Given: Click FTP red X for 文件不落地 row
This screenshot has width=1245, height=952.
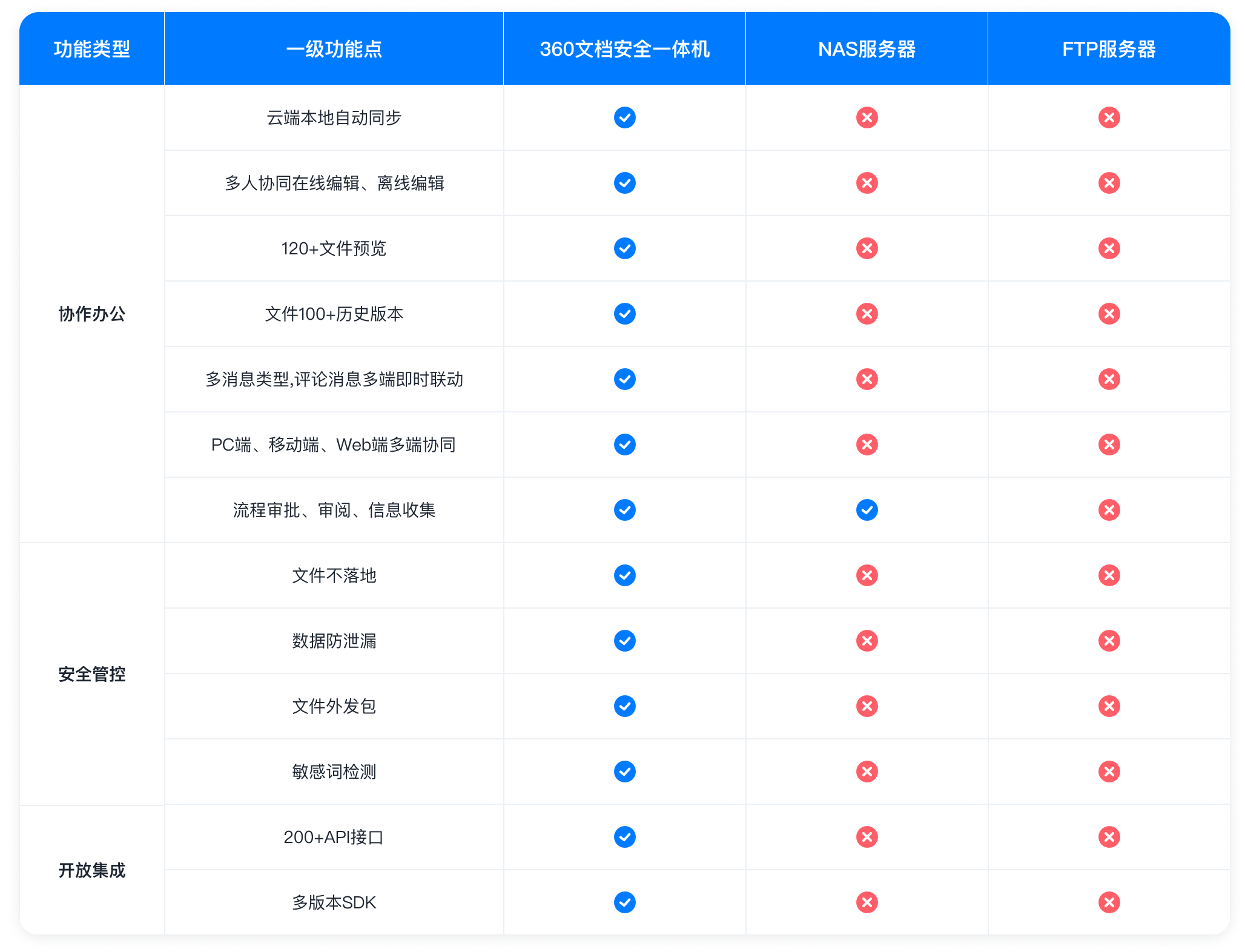Looking at the screenshot, I should tap(1109, 575).
